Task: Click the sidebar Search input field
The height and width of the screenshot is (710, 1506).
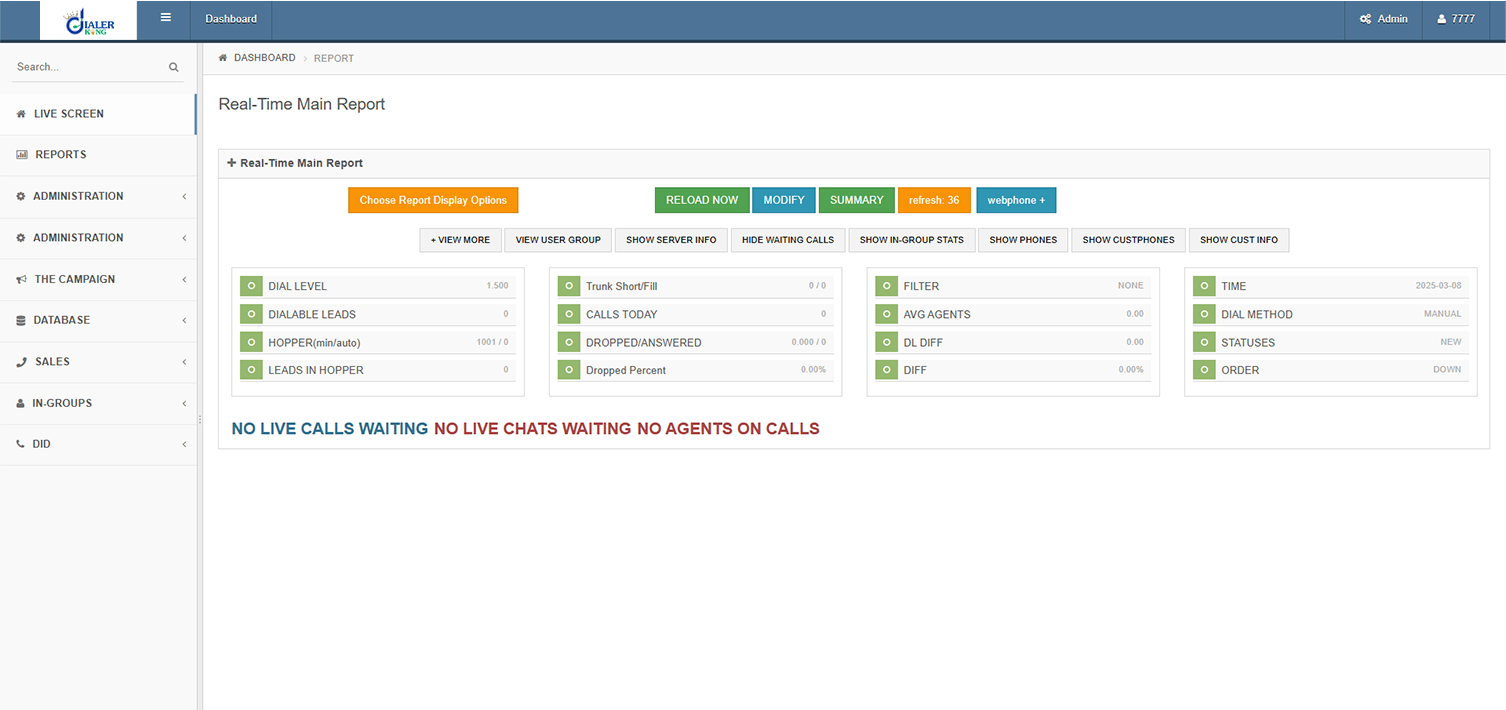Action: pos(88,67)
